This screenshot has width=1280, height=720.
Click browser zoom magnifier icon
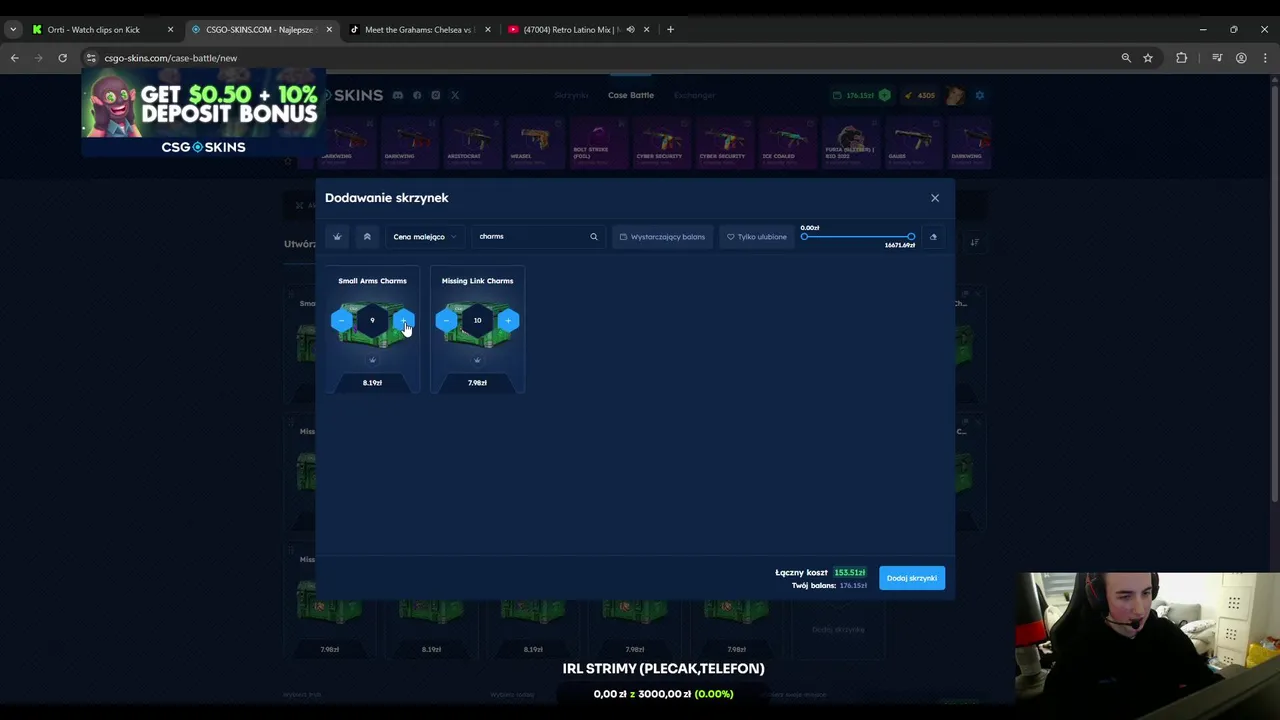(x=1126, y=58)
